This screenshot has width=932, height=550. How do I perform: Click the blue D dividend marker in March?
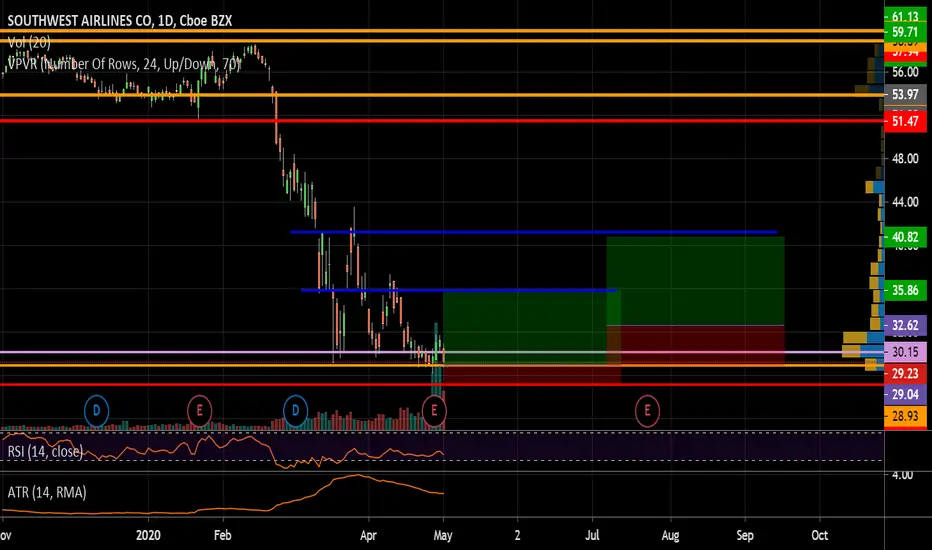pyautogui.click(x=295, y=411)
